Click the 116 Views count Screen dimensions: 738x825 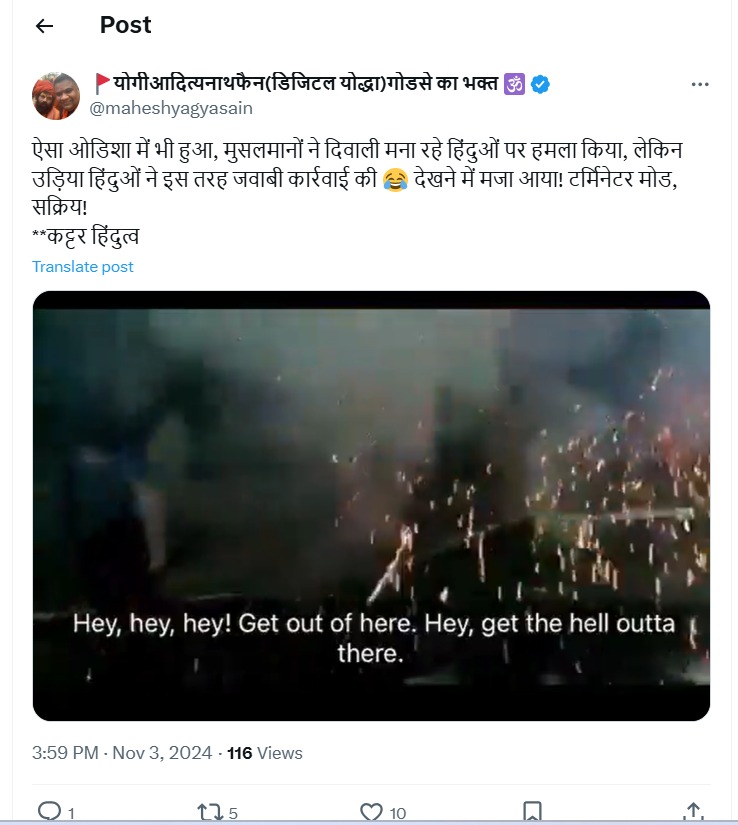(265, 753)
